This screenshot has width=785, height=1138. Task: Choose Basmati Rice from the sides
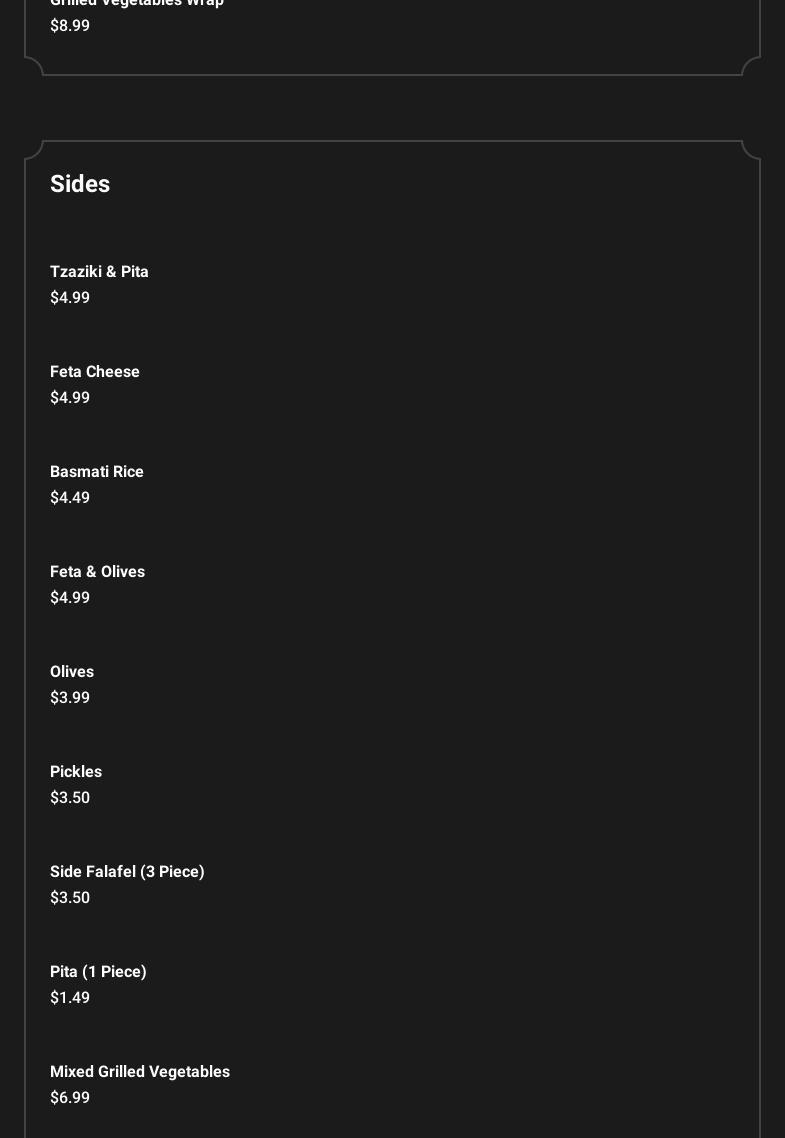[97, 472]
